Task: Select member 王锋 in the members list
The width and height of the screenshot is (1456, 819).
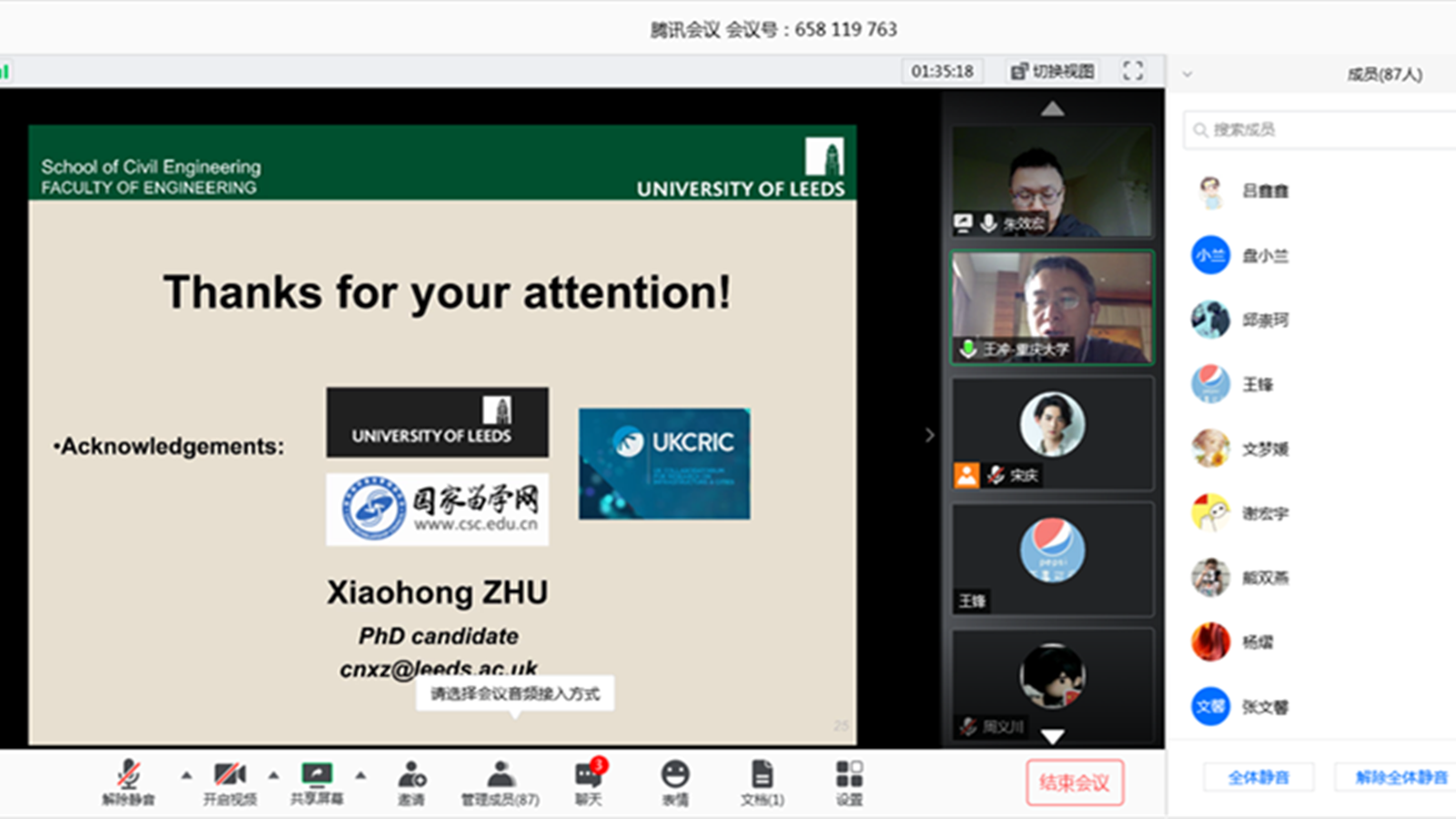Action: click(x=1258, y=384)
